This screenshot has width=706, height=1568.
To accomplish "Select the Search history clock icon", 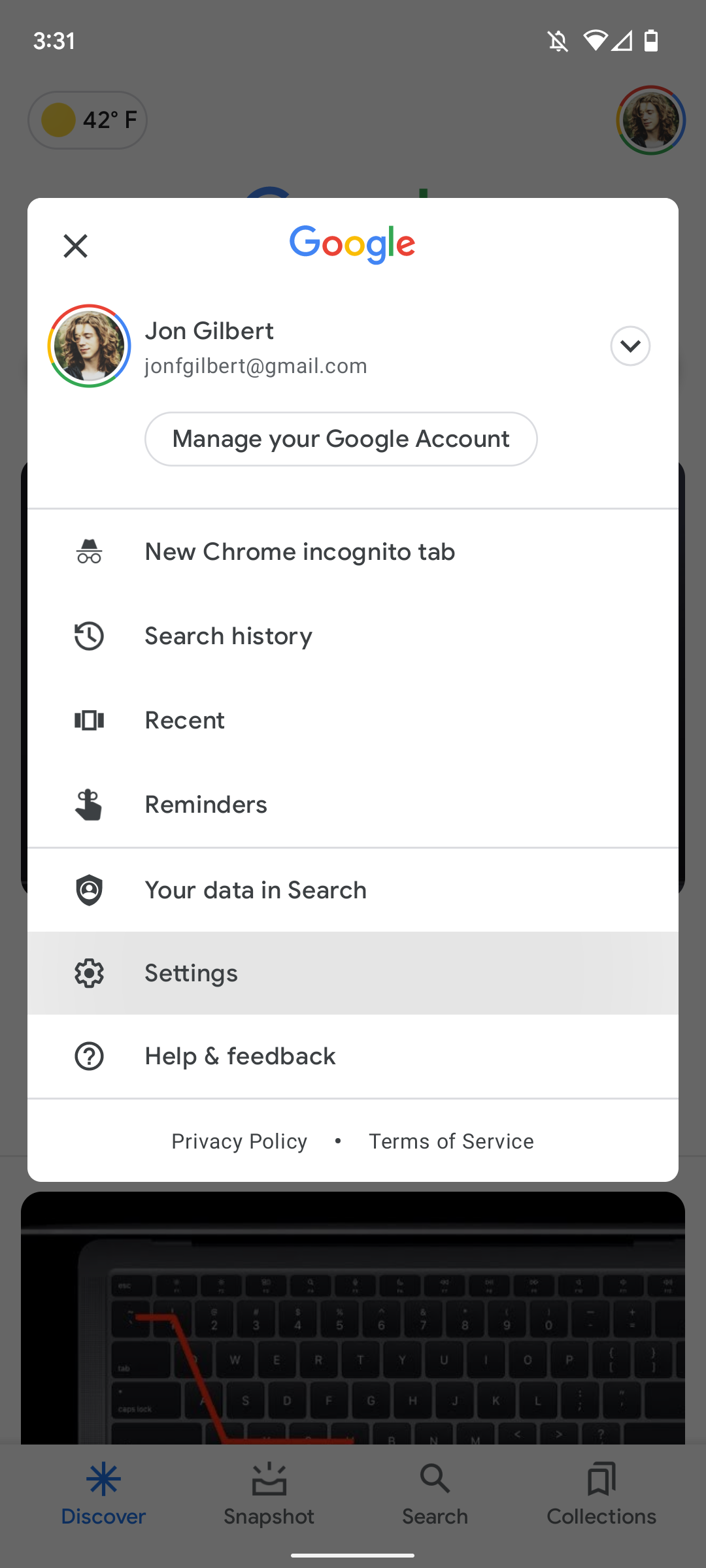I will pyautogui.click(x=89, y=635).
